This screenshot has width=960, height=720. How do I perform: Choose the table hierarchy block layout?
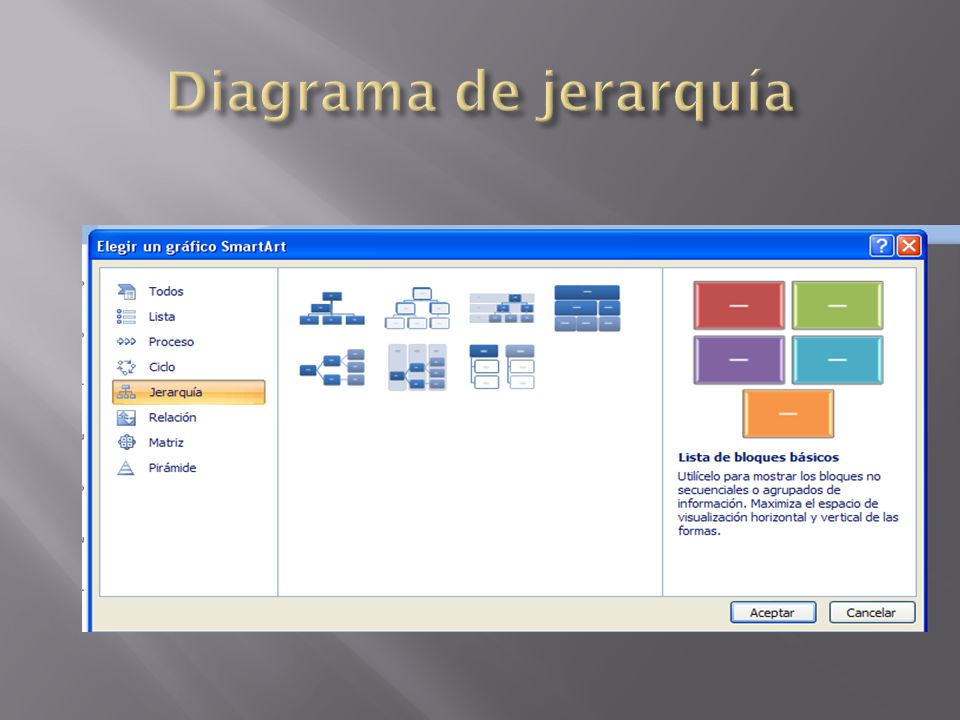coord(587,308)
